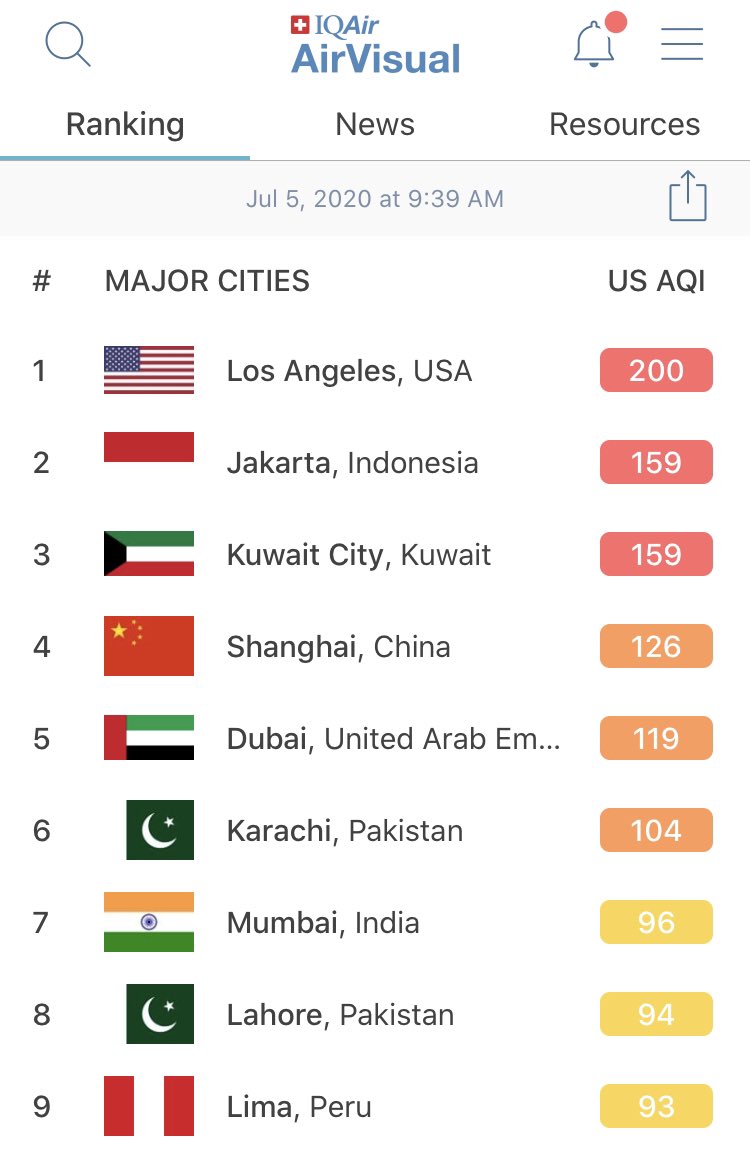Switch to the Ranking tab
750x1156 pixels.
125,125
